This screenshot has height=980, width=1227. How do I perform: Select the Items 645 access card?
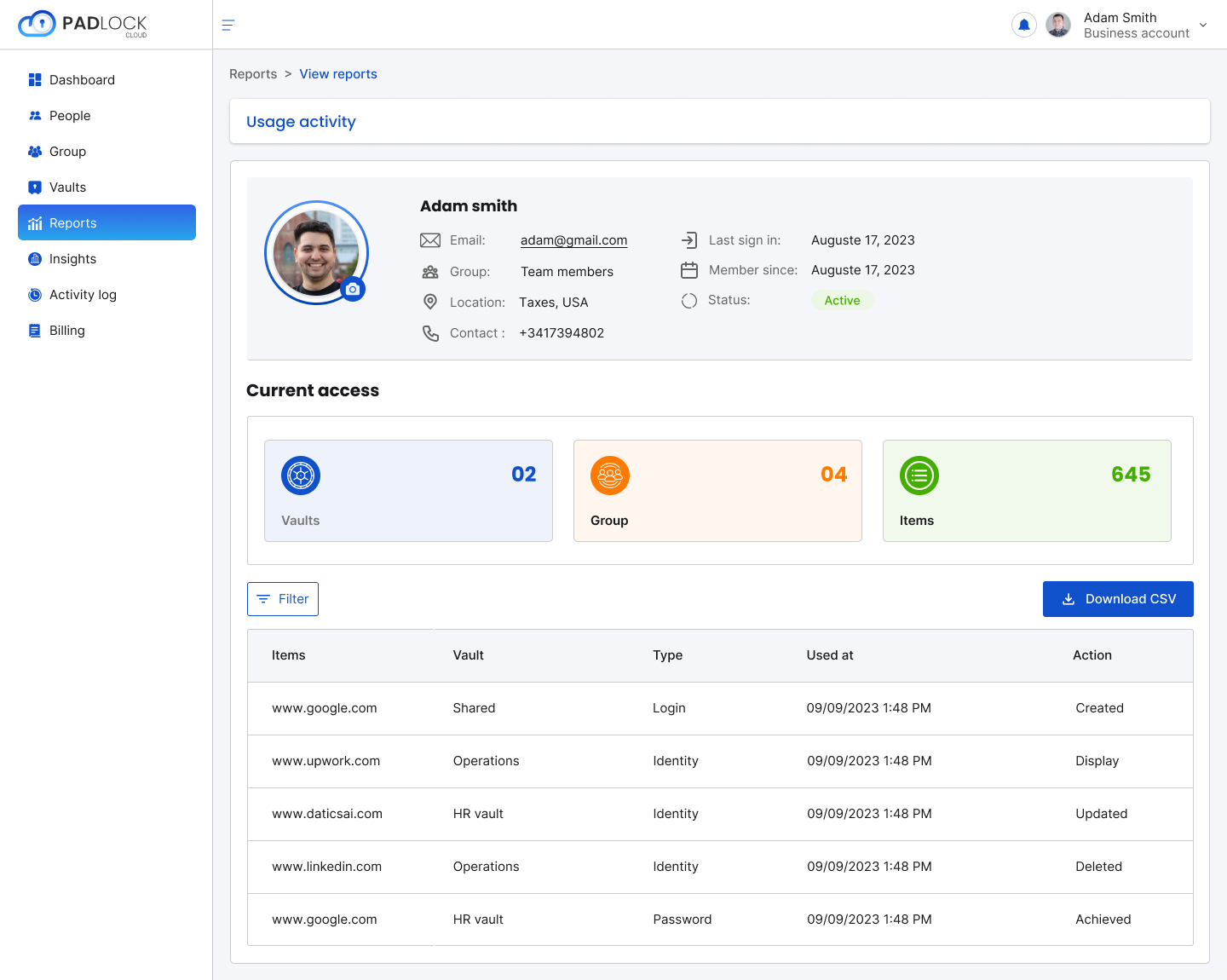1027,491
